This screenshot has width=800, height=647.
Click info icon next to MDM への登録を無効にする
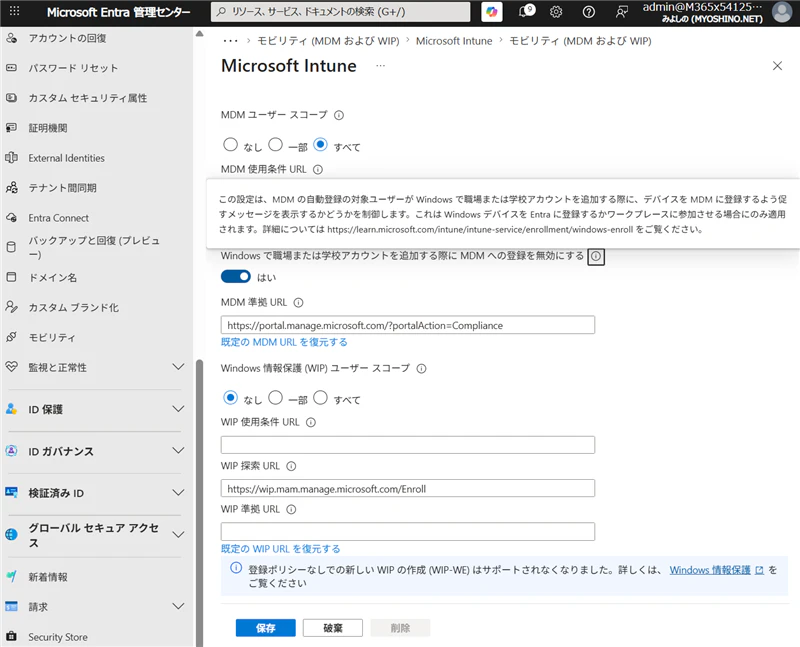tap(595, 256)
